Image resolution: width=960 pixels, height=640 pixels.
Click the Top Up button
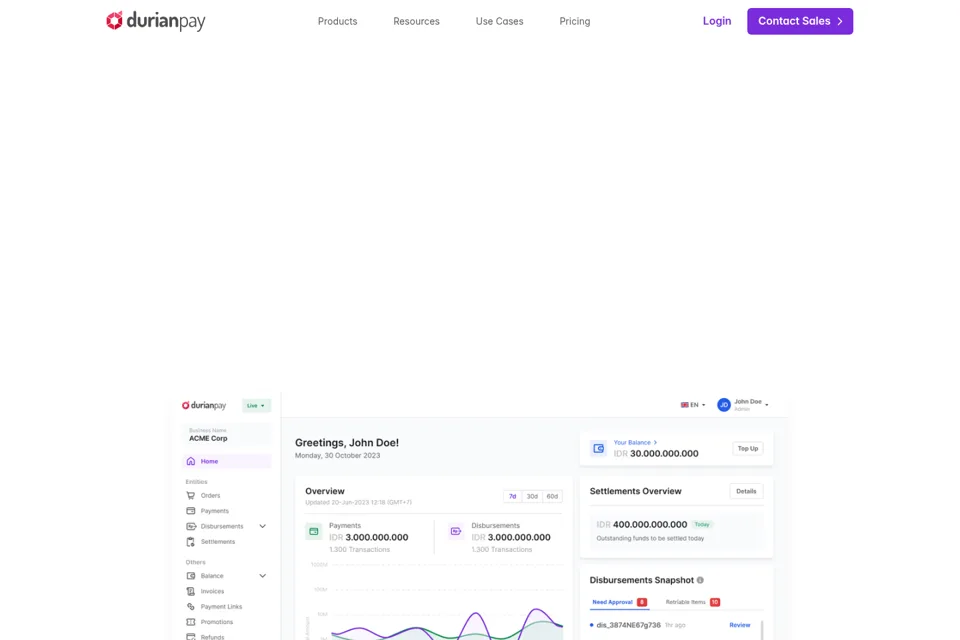(748, 448)
